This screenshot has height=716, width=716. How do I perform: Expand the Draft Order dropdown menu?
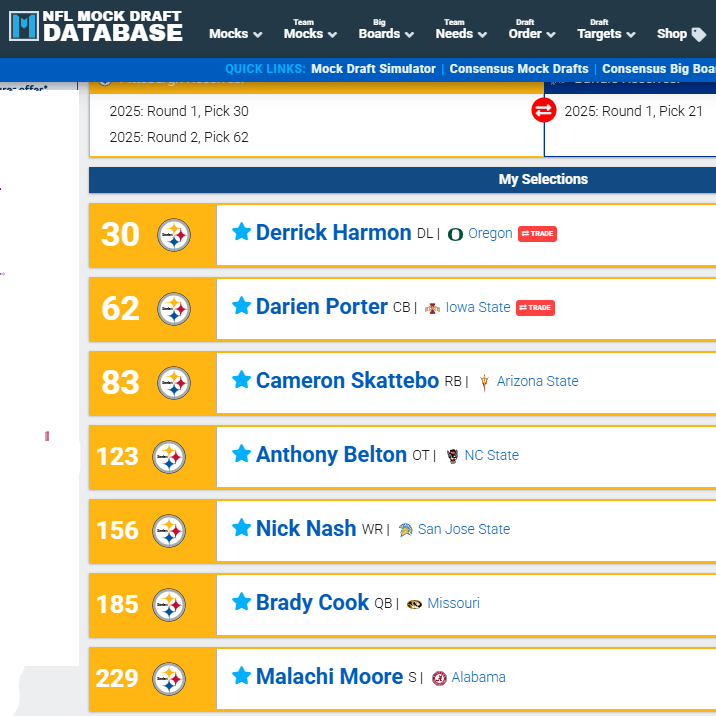click(x=532, y=29)
